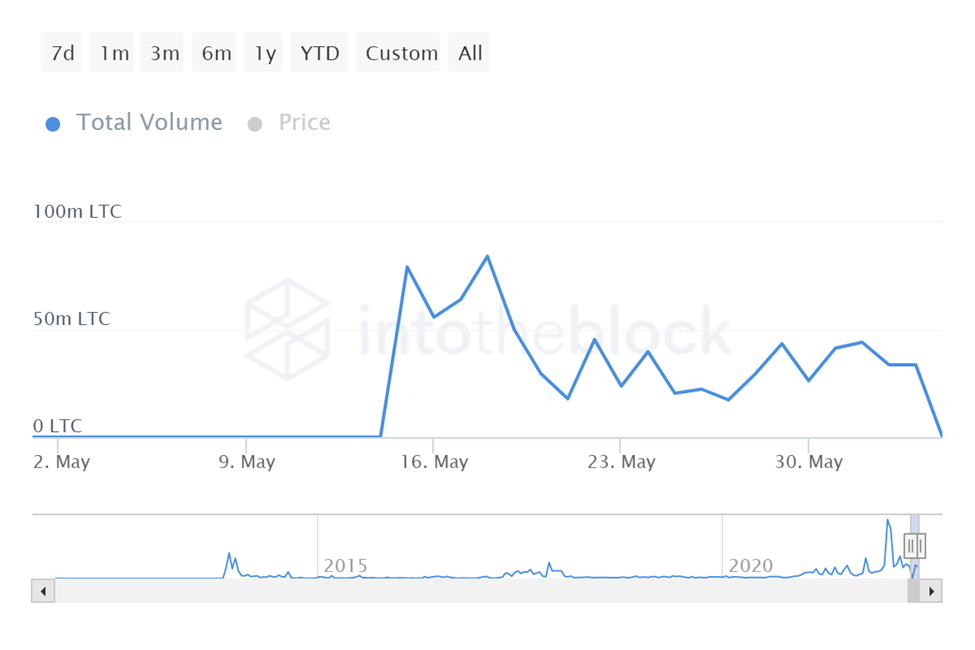The height and width of the screenshot is (650, 975).
Task: Click the intotheblock cube logo watermark
Action: coord(288,329)
